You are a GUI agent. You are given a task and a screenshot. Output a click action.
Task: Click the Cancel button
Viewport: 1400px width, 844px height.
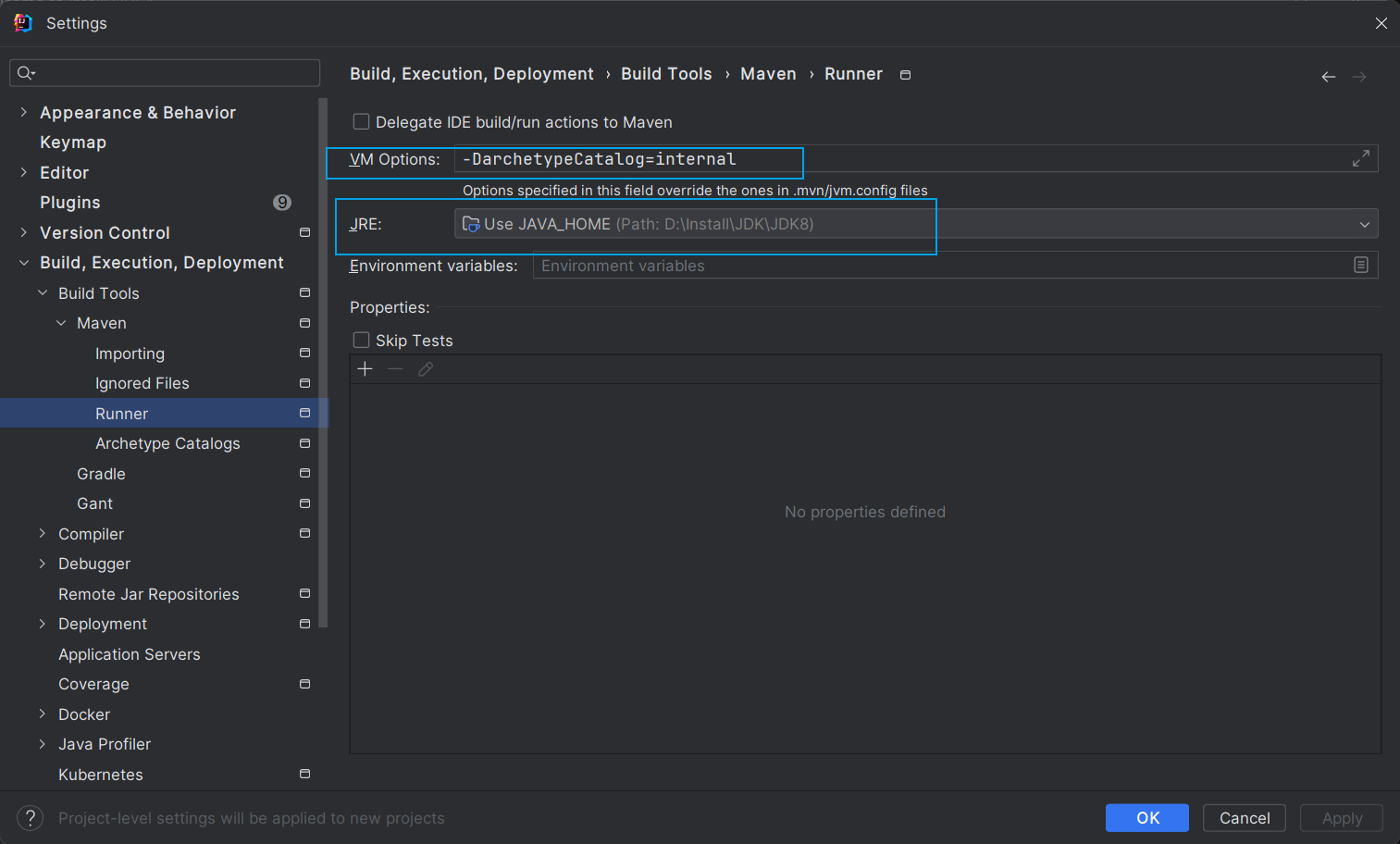[1245, 817]
